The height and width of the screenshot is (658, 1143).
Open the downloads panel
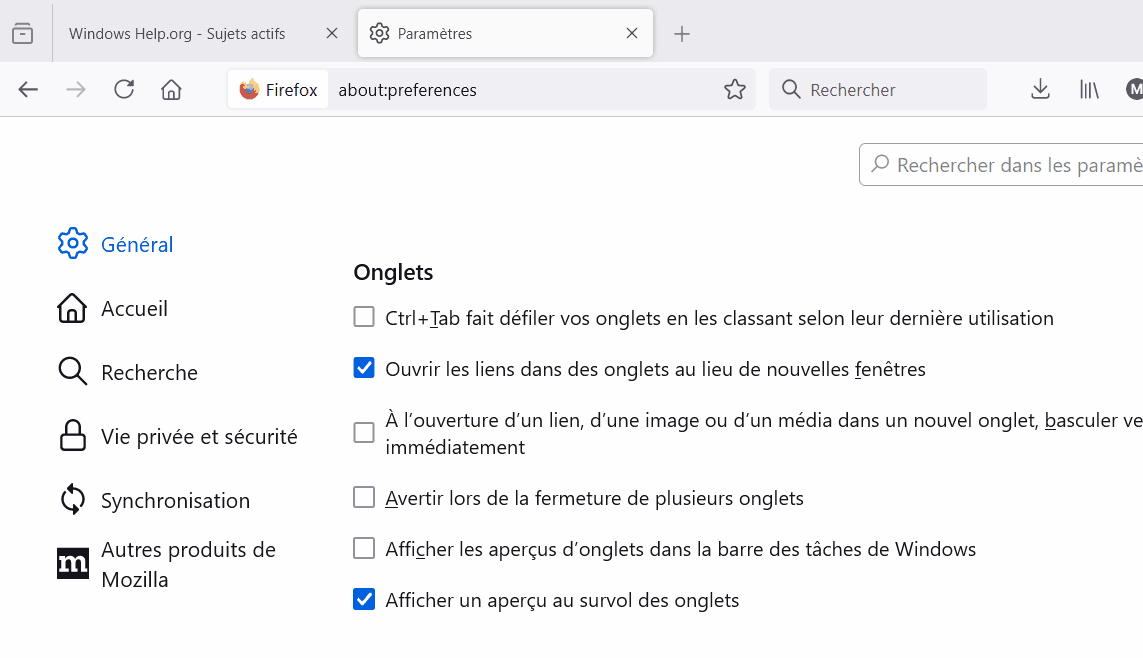click(1040, 90)
